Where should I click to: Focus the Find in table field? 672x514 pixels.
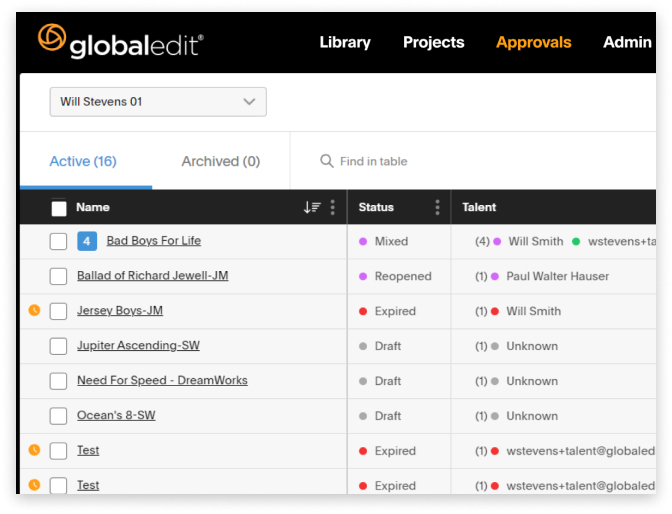pyautogui.click(x=373, y=161)
